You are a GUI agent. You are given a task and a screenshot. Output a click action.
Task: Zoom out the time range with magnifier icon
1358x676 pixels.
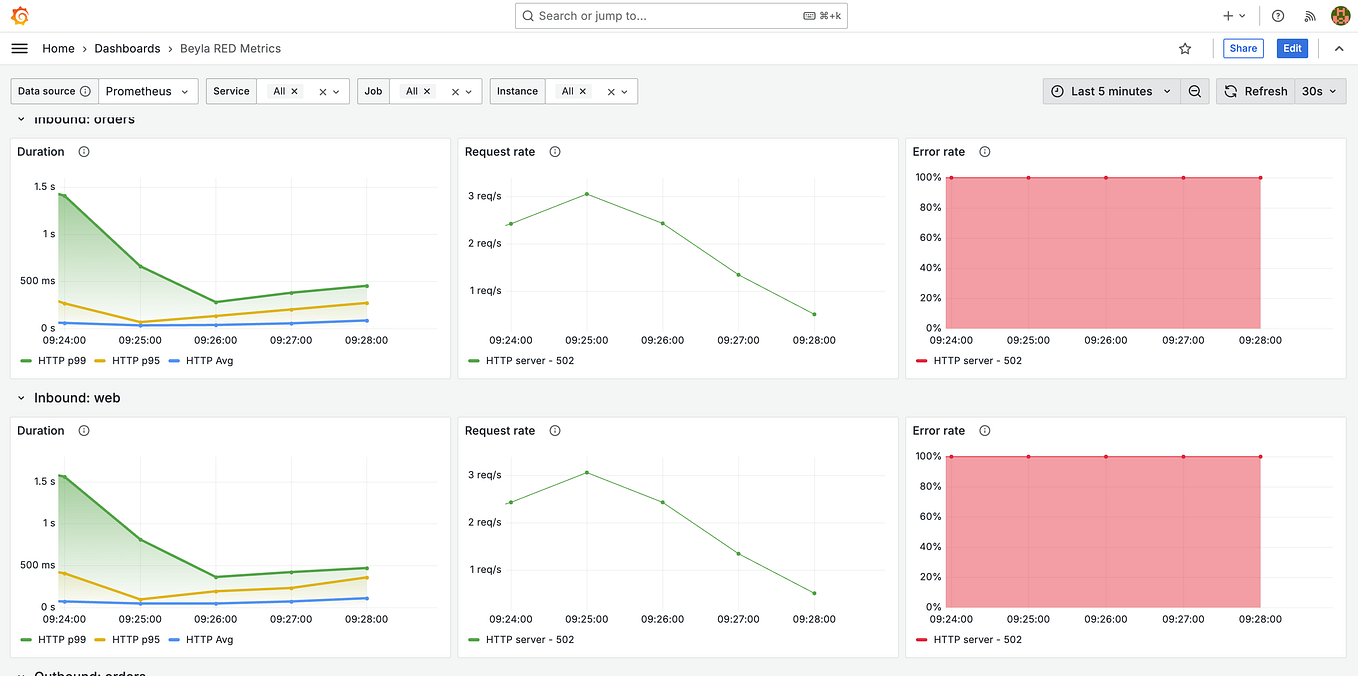coord(1195,91)
